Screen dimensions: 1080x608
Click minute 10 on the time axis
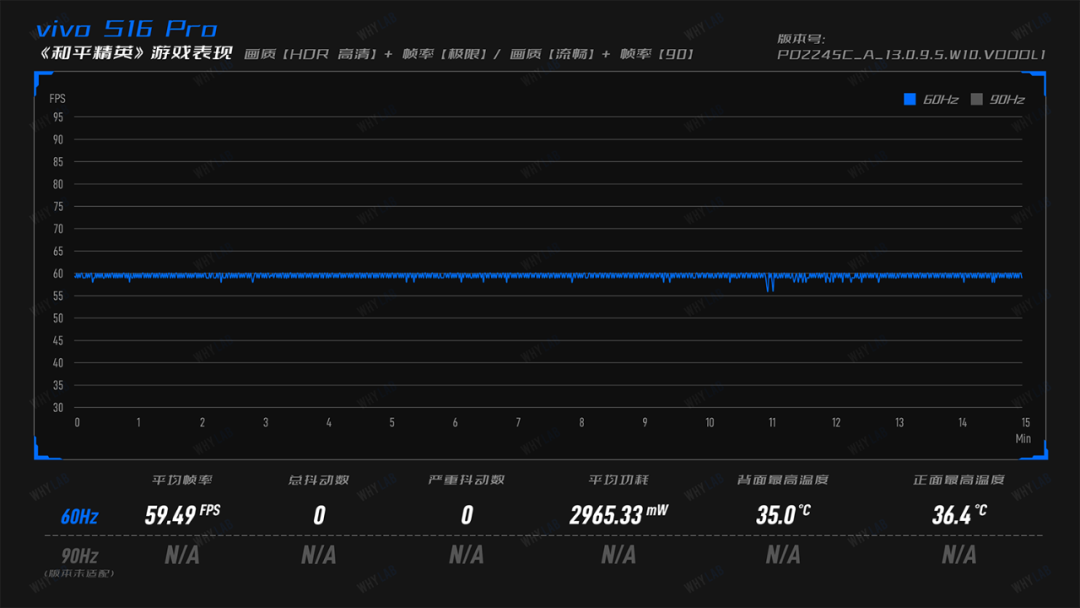tap(709, 423)
